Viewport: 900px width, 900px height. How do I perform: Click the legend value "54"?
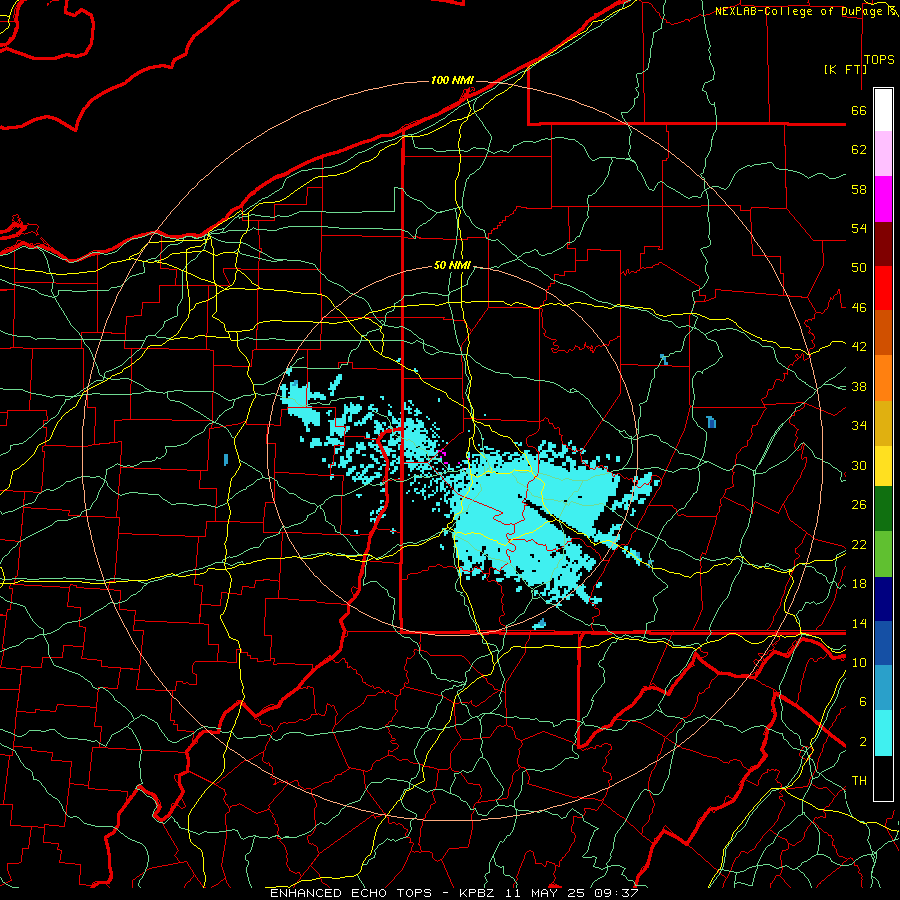tap(859, 228)
